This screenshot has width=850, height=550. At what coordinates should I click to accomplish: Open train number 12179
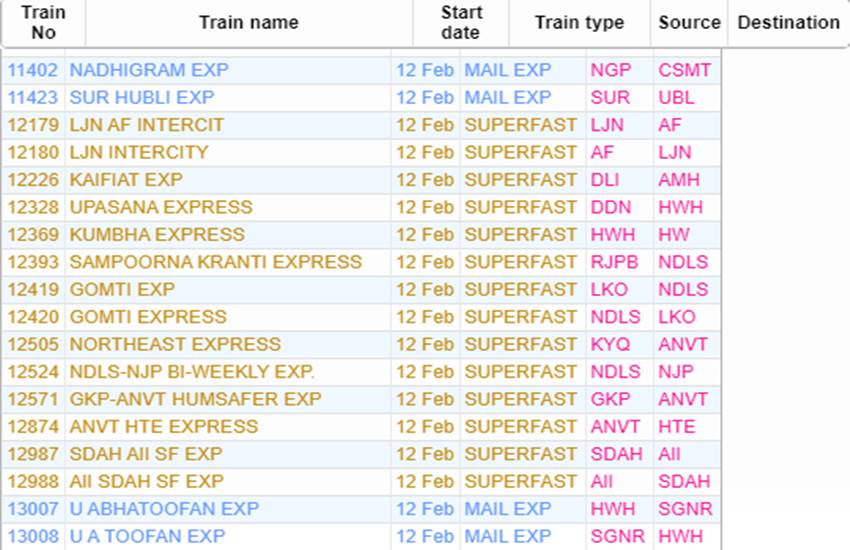pos(33,125)
